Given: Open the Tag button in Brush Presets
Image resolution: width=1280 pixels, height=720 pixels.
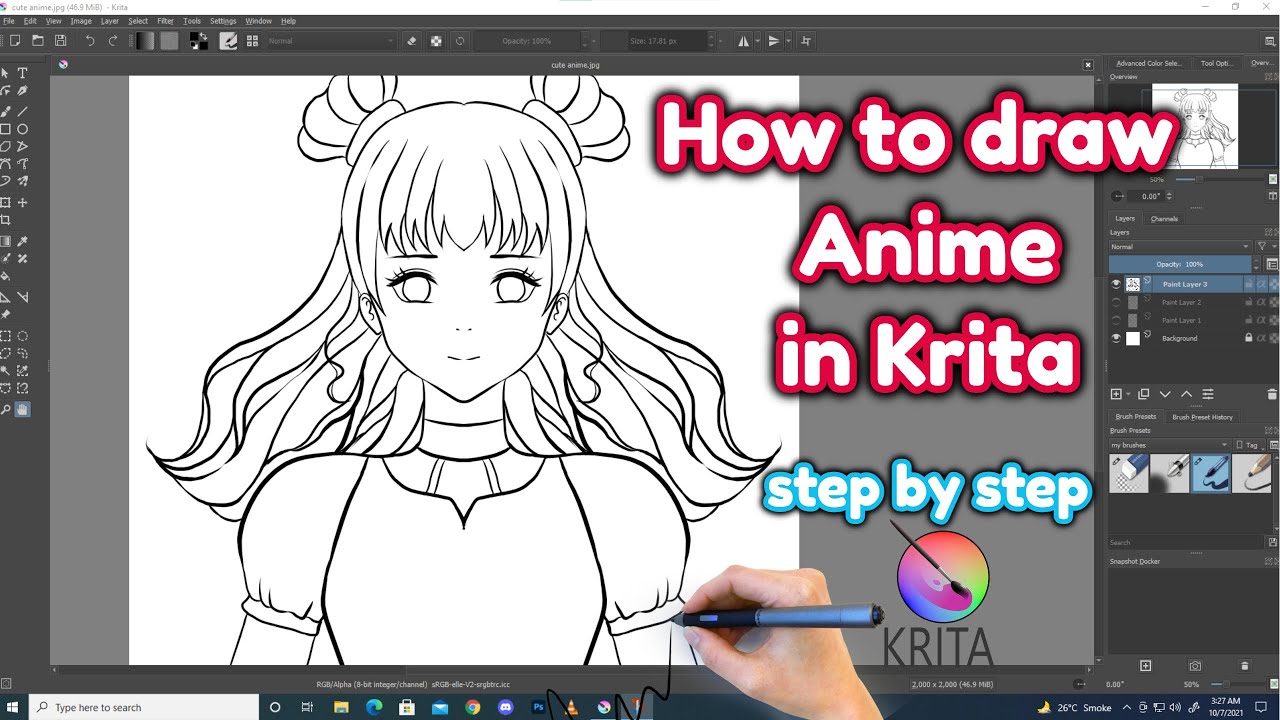Looking at the screenshot, I should pos(1250,445).
